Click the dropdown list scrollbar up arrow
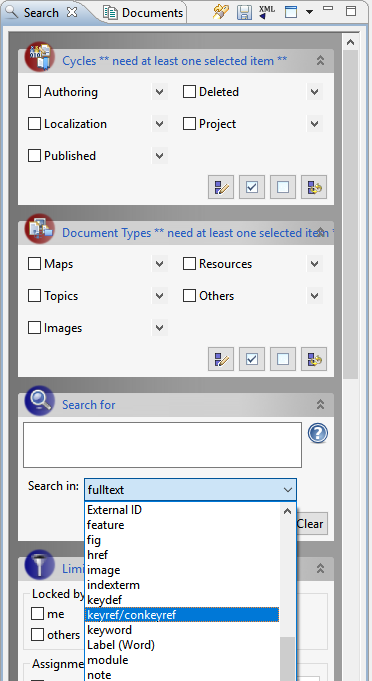The image size is (372, 681). click(x=287, y=511)
